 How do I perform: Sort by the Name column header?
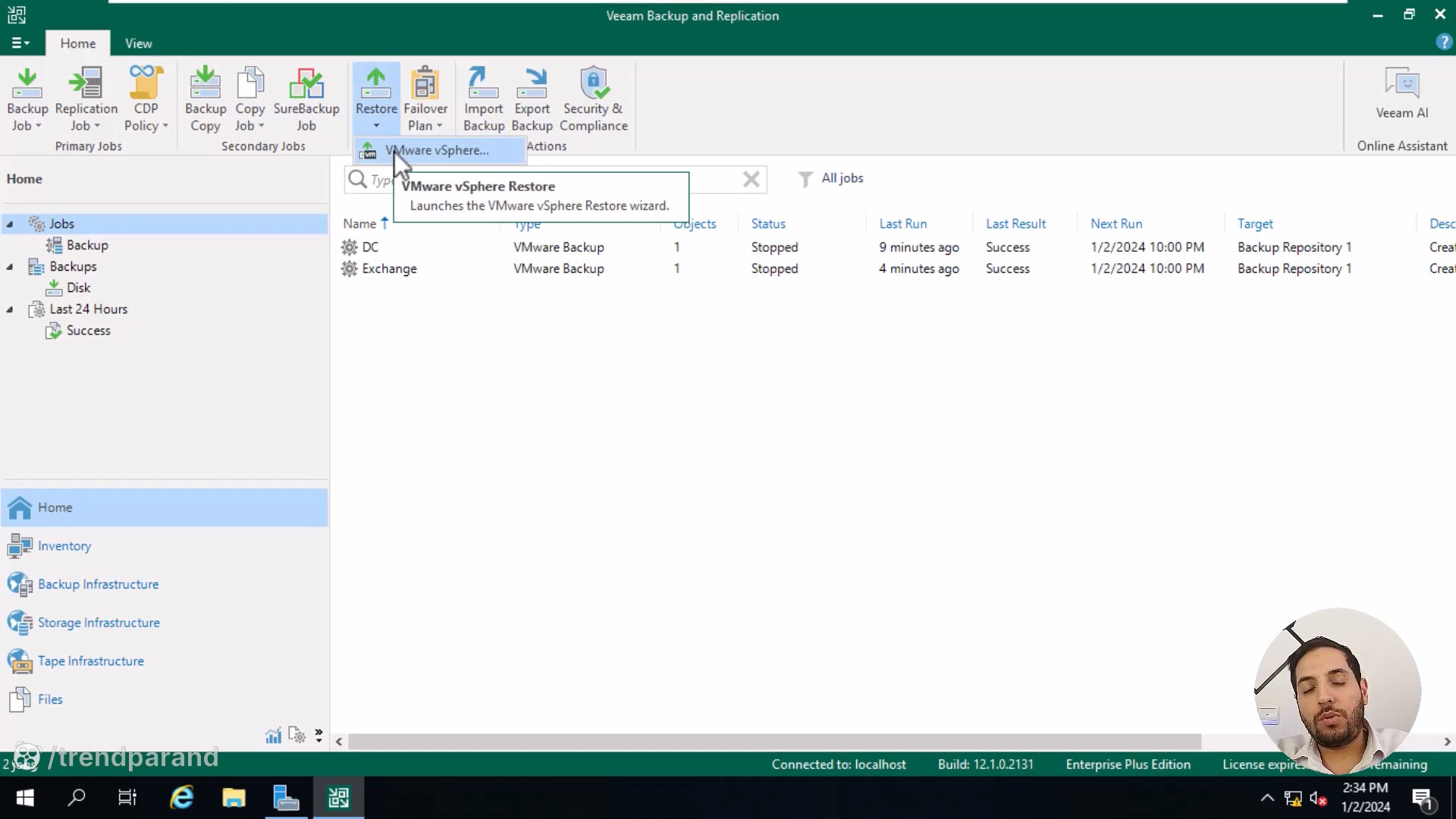(359, 224)
